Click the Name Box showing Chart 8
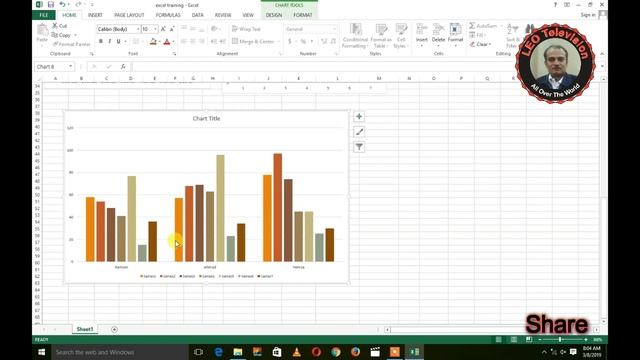Image resolution: width=640 pixels, height=360 pixels. pos(51,67)
